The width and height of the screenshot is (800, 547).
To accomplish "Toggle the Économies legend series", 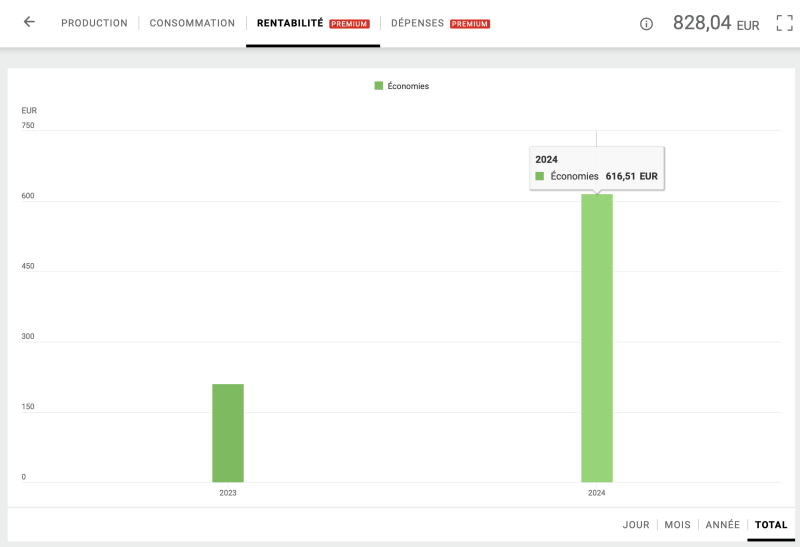I will click(x=408, y=86).
